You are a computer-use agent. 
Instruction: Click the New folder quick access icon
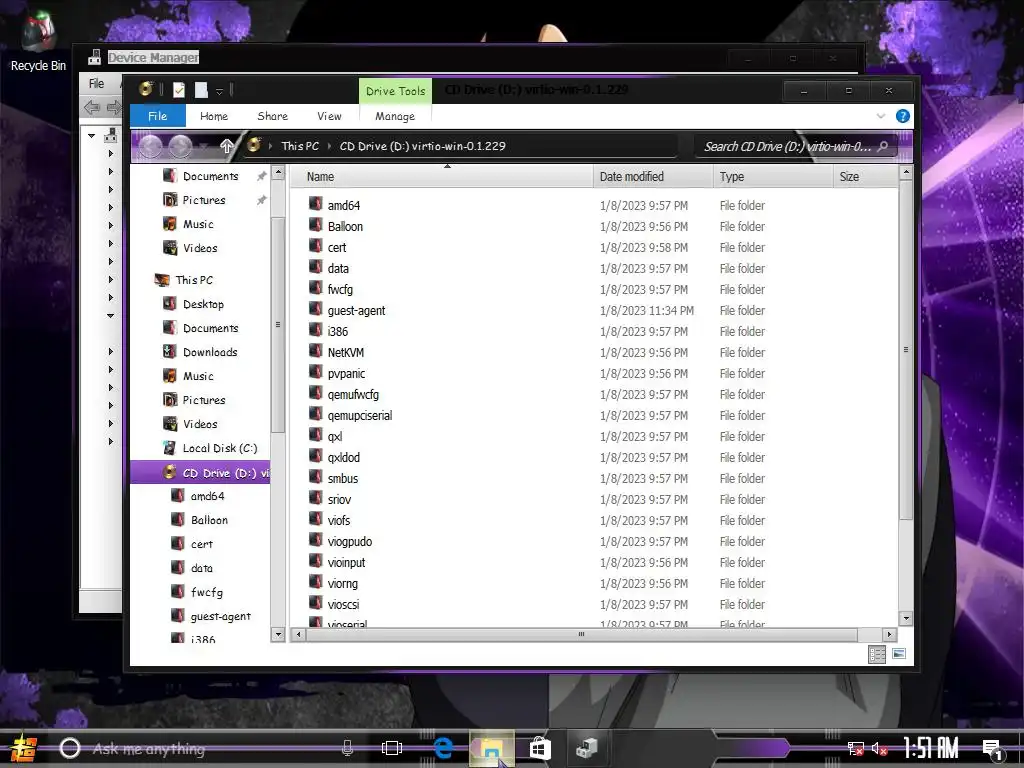[x=201, y=90]
